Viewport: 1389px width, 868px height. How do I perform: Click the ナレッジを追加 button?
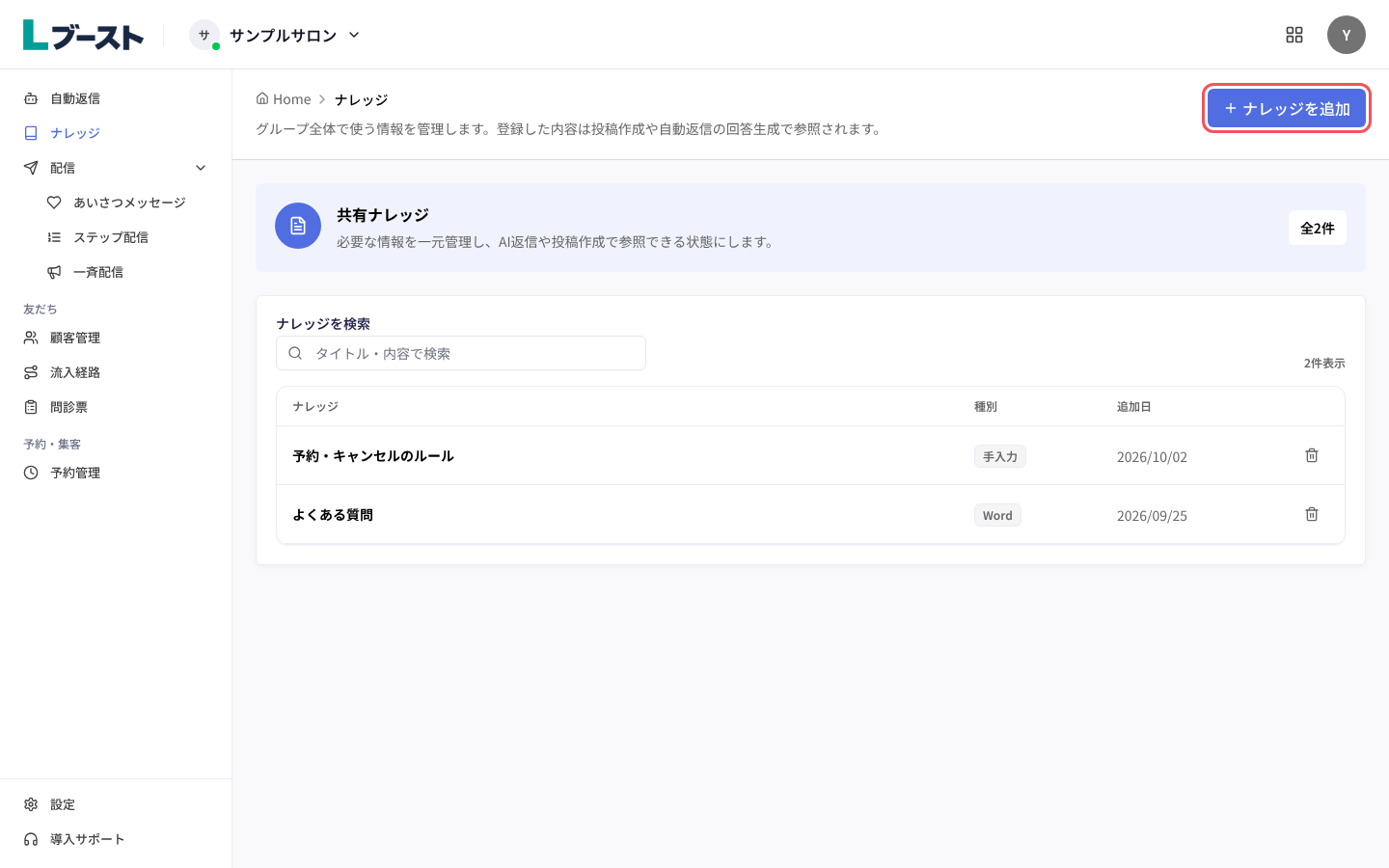coord(1287,108)
